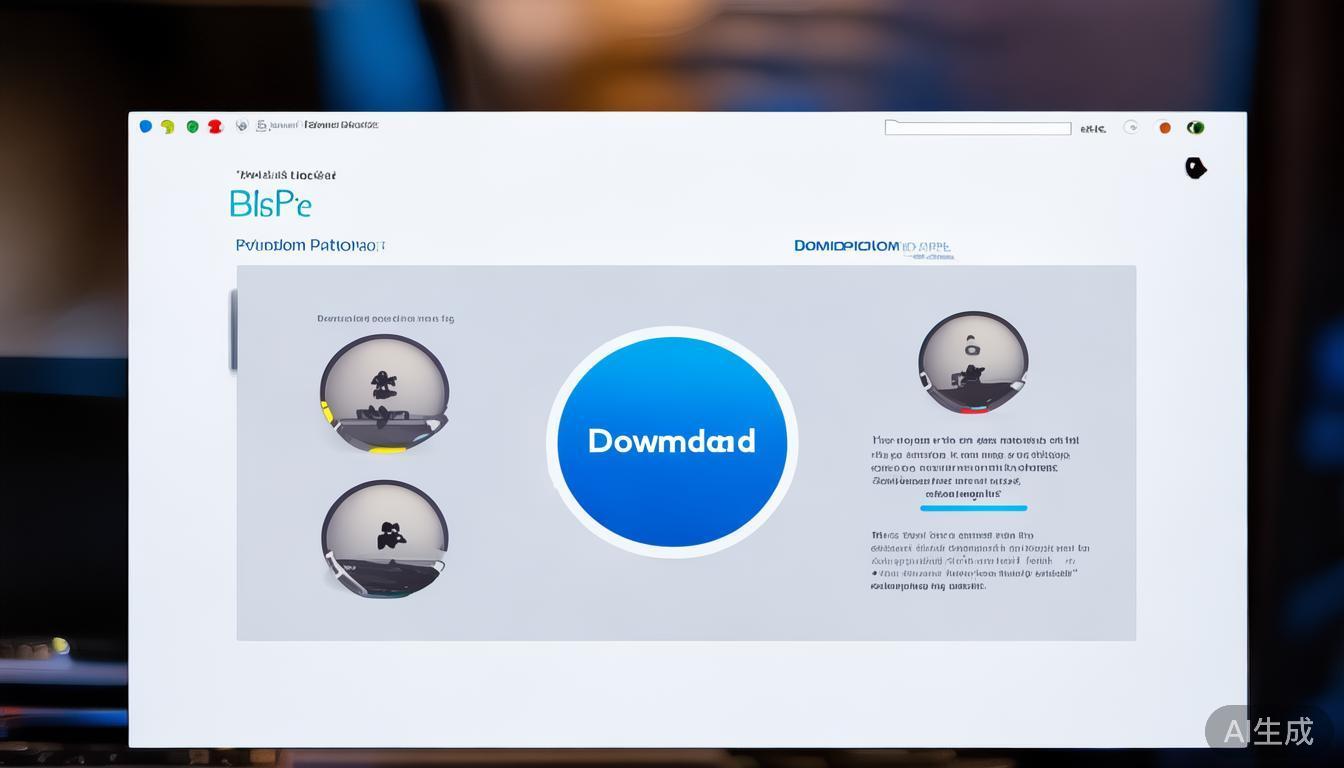Image resolution: width=1344 pixels, height=768 pixels.
Task: Click the red dot in the title bar
Action: click(215, 127)
